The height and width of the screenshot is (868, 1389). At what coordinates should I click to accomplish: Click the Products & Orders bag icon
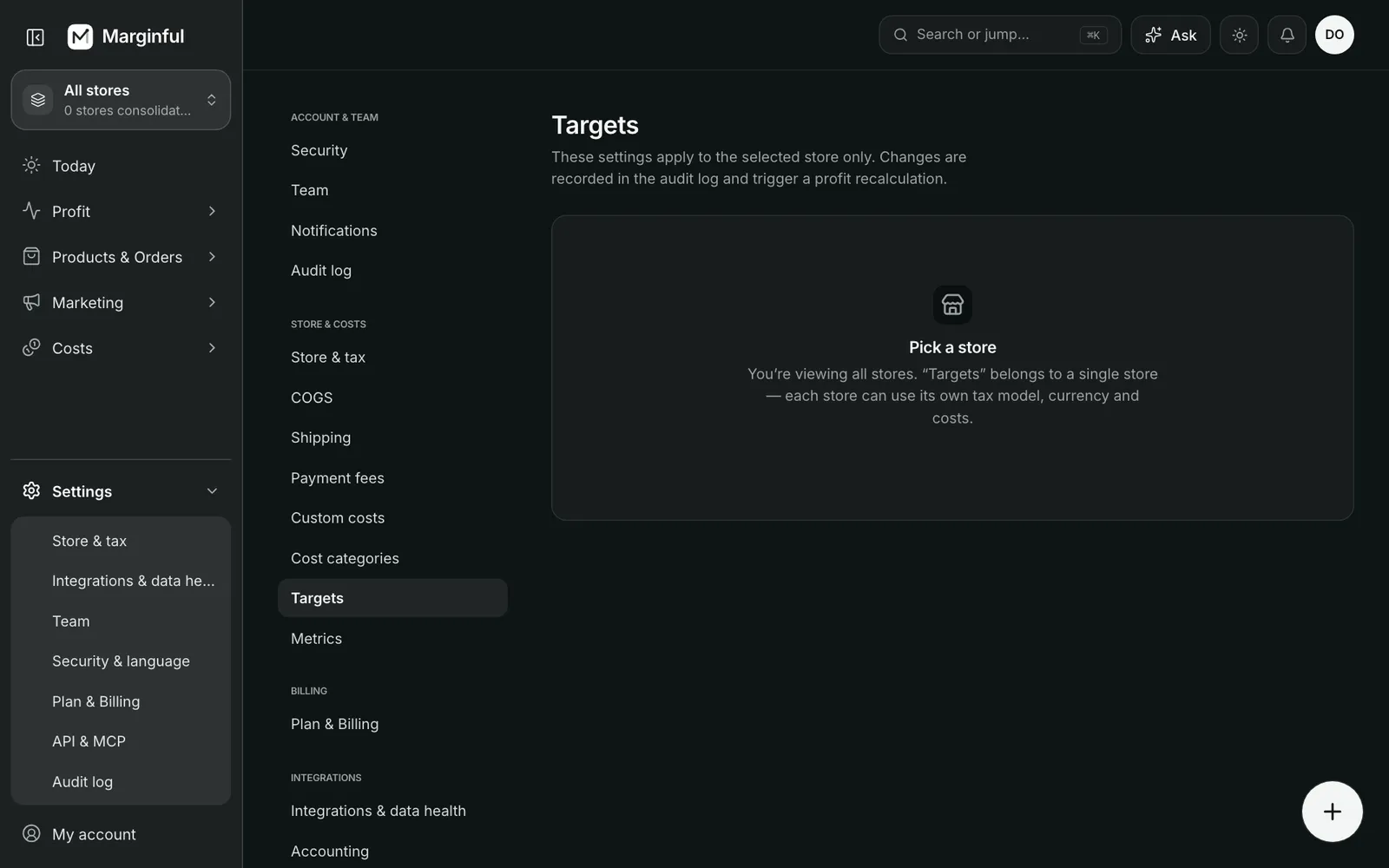31,256
